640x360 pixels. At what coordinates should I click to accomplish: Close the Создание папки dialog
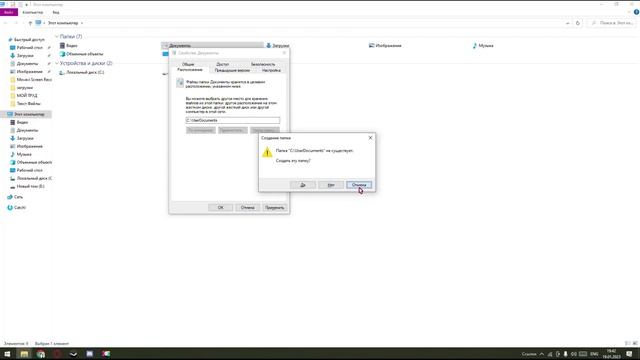370,138
